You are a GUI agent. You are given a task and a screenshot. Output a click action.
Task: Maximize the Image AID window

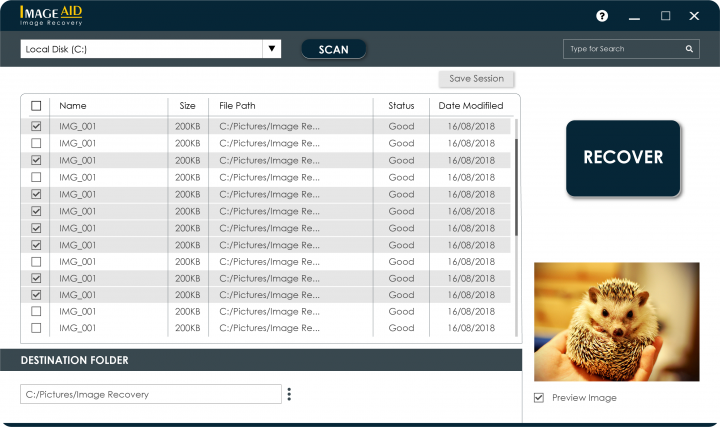665,16
